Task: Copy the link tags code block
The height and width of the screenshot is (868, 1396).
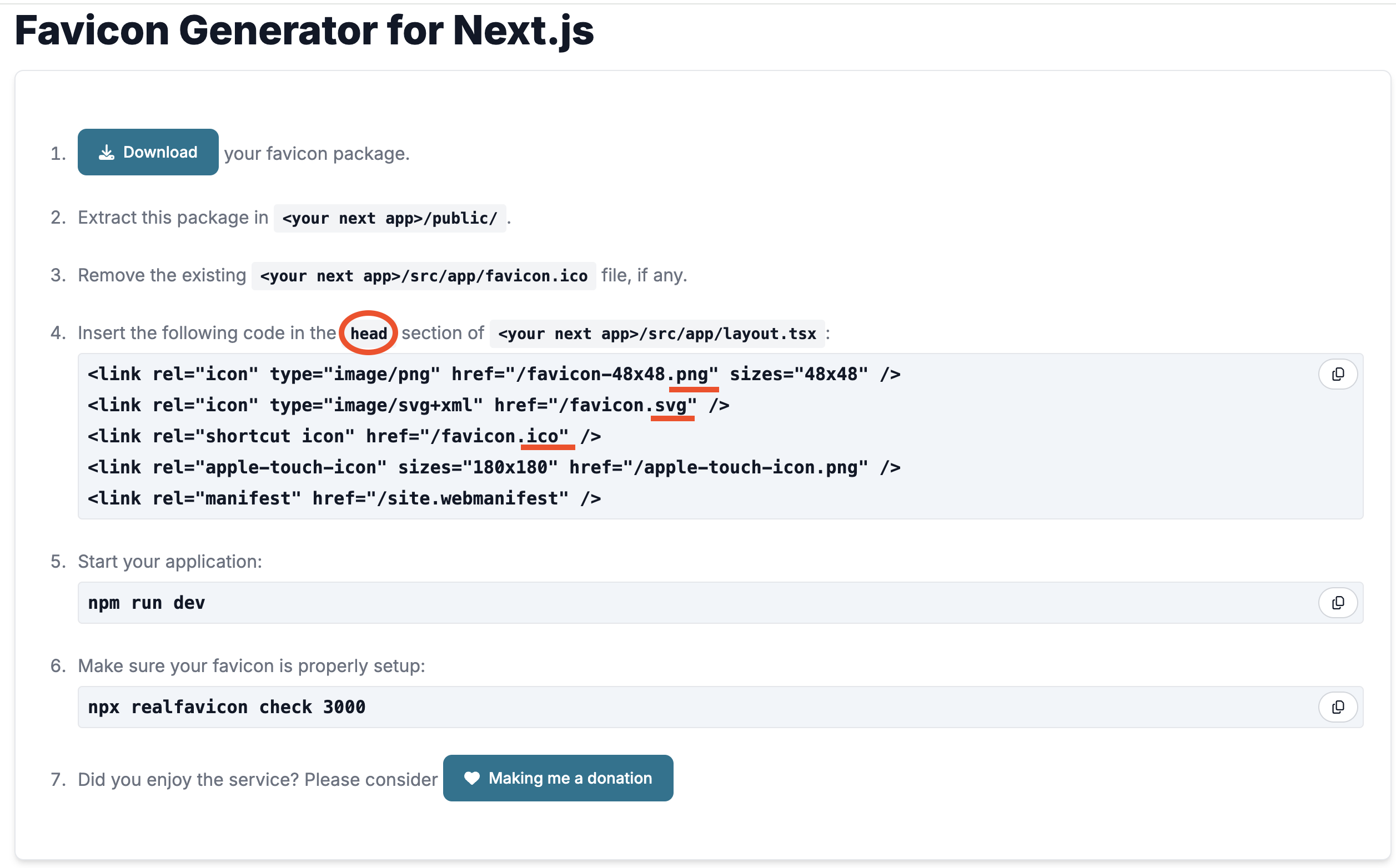Action: [x=1338, y=374]
